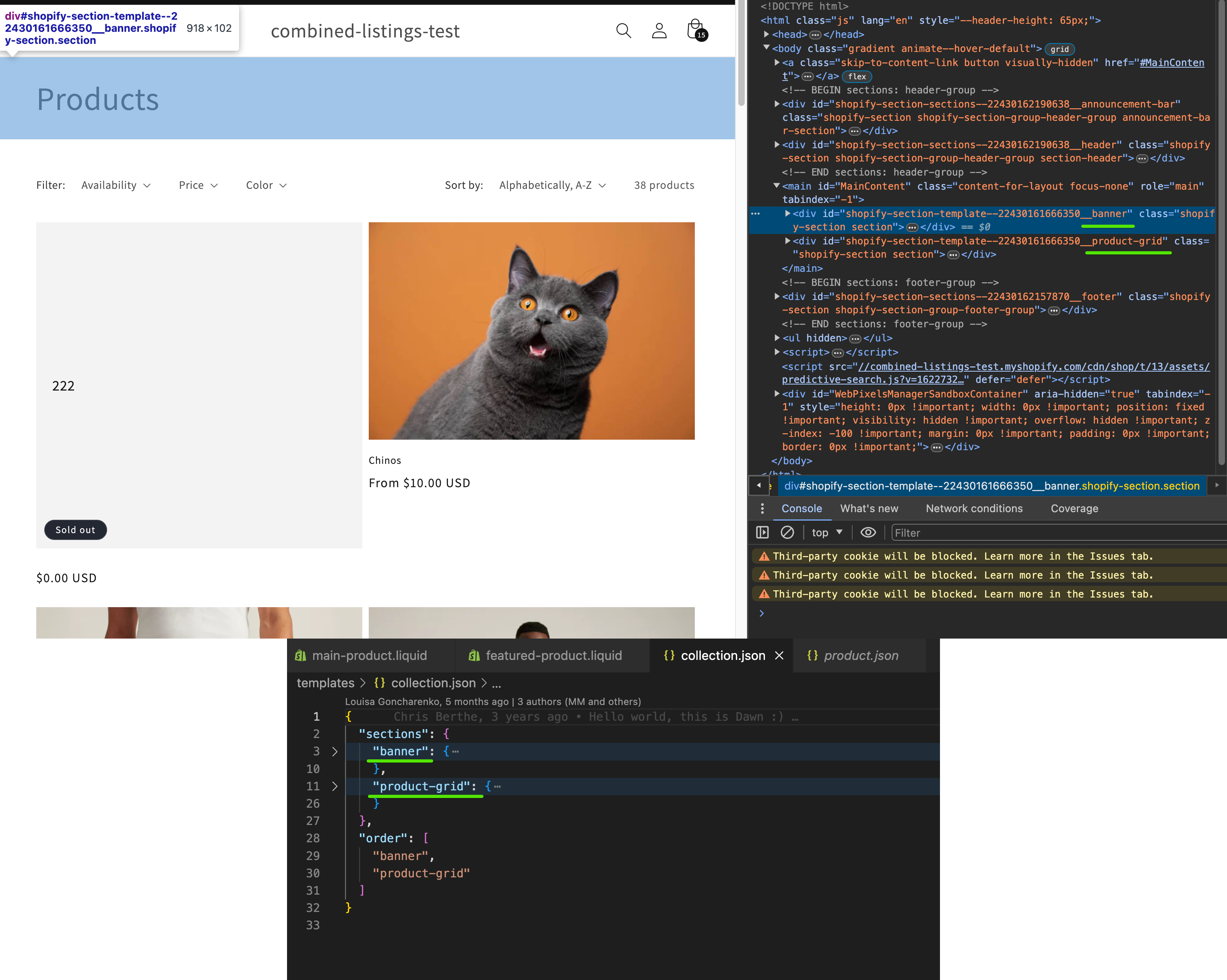The image size is (1227, 980).
Task: Open the sold out 222 product card
Action: [199, 385]
